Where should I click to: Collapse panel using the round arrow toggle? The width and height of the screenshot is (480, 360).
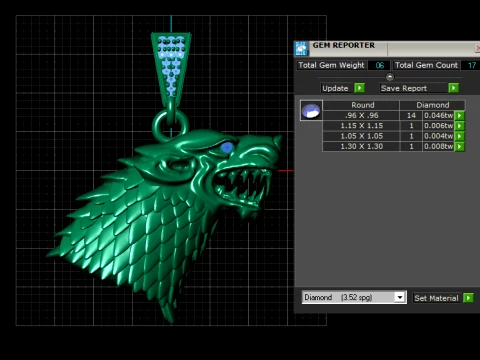(x=390, y=77)
